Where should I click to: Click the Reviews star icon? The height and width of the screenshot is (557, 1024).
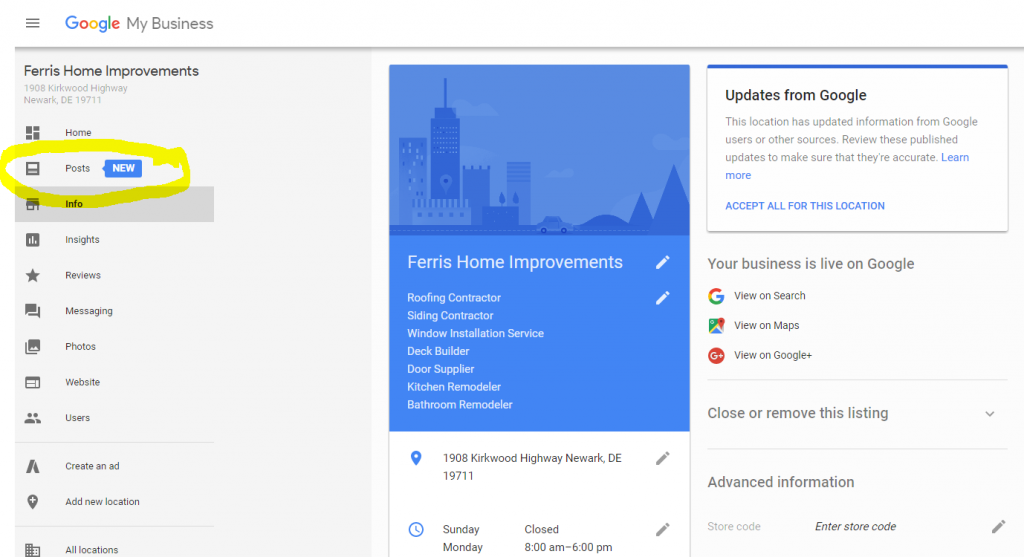[x=33, y=275]
